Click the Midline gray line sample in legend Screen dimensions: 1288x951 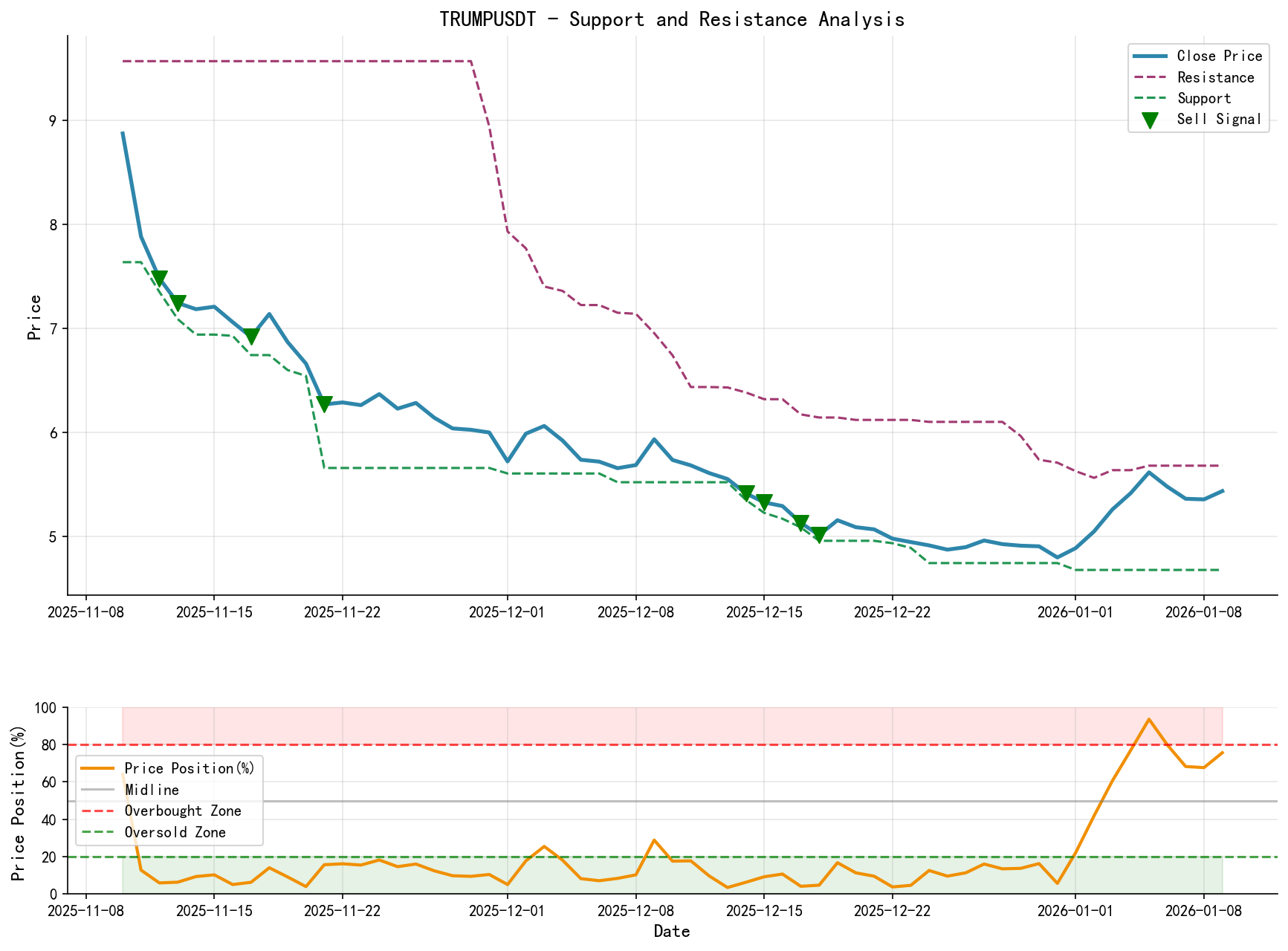click(x=97, y=789)
